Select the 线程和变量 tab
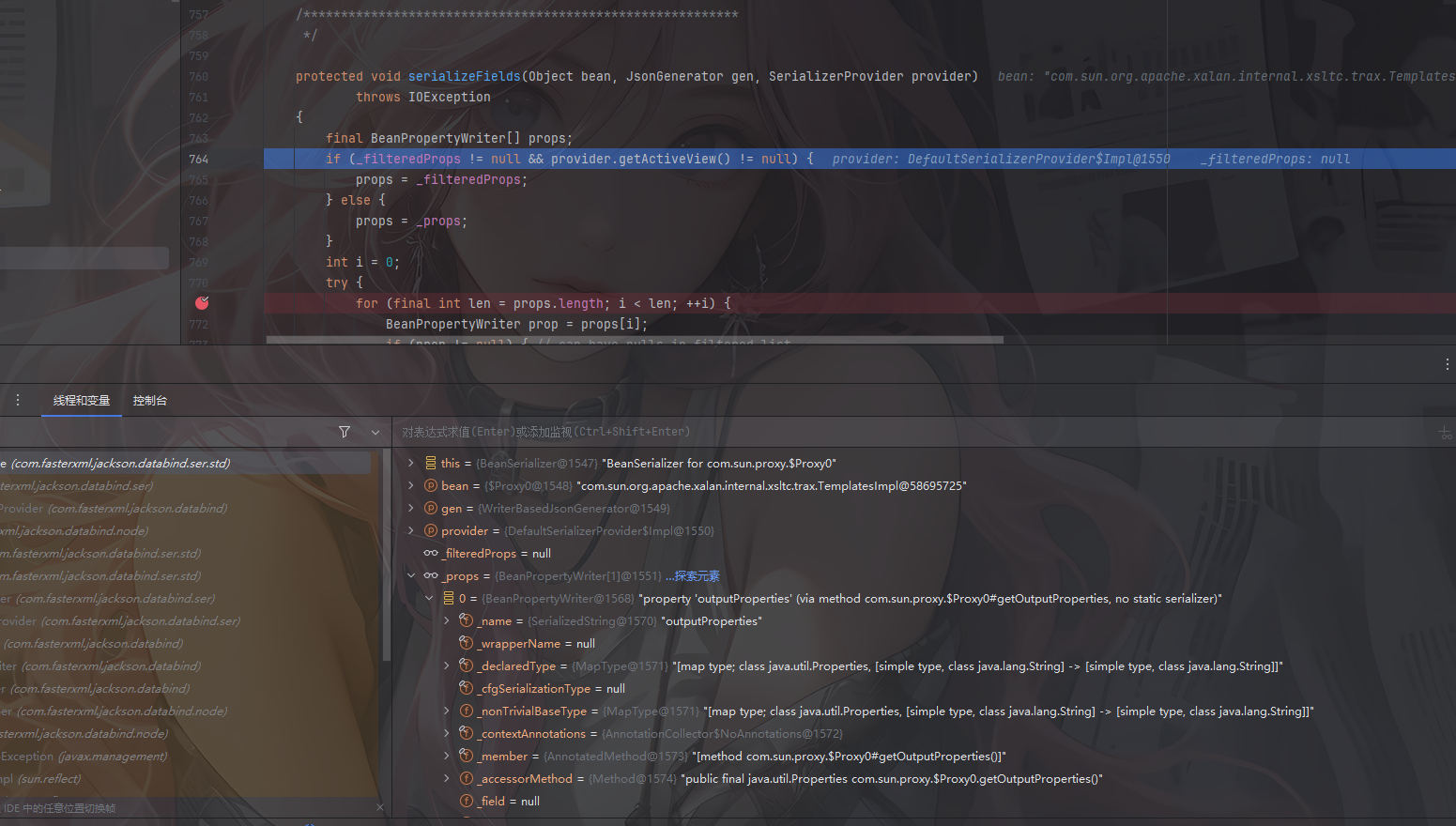This screenshot has width=1456, height=826. [x=82, y=401]
